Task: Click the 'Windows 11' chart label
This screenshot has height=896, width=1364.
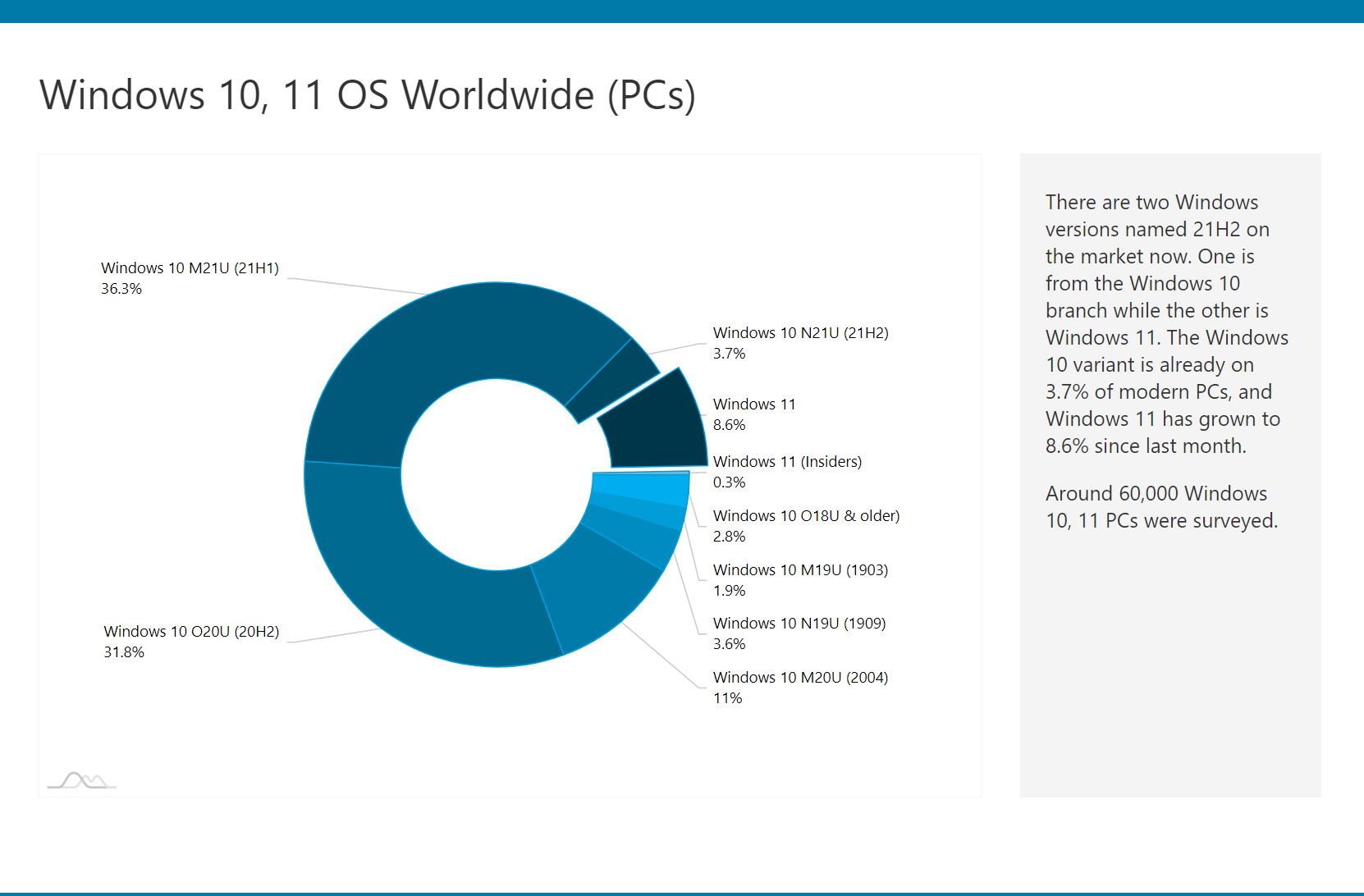Action: [x=754, y=405]
